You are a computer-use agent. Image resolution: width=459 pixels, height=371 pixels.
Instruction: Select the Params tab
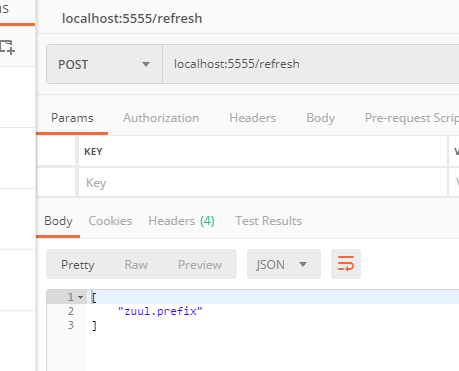(72, 118)
